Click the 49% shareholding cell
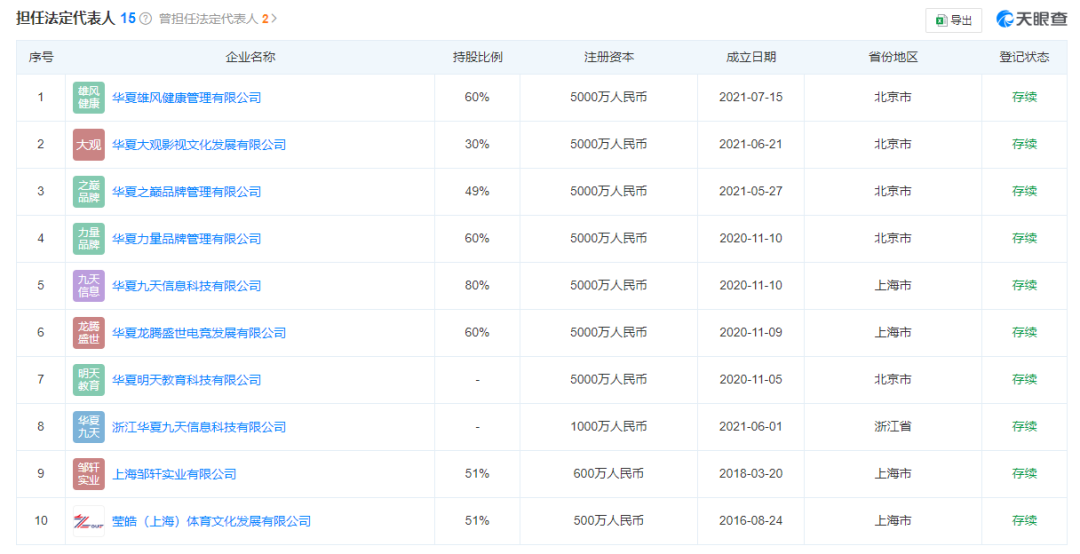The height and width of the screenshot is (554, 1080). (477, 191)
